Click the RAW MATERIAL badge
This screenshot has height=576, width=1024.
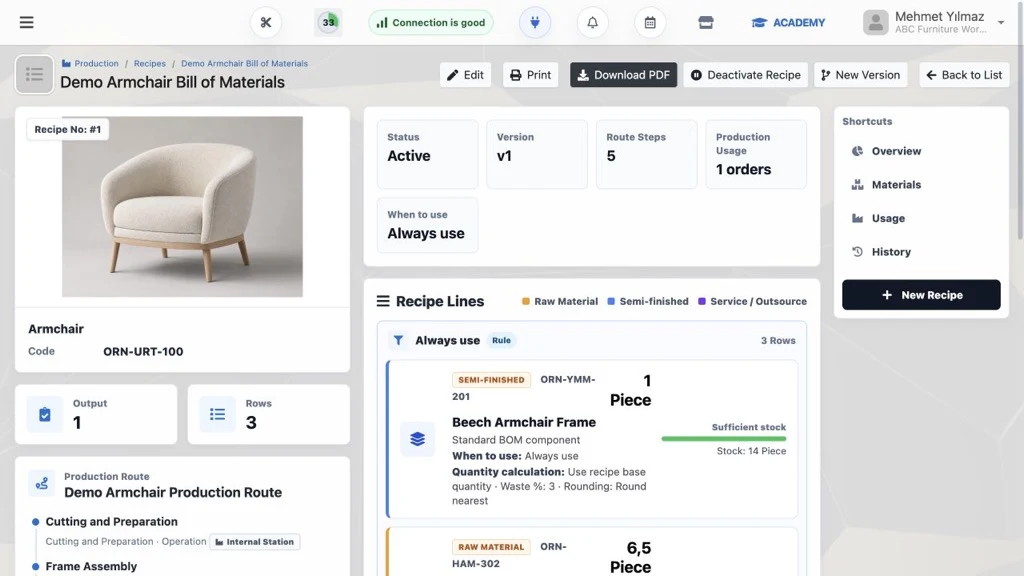(x=491, y=547)
